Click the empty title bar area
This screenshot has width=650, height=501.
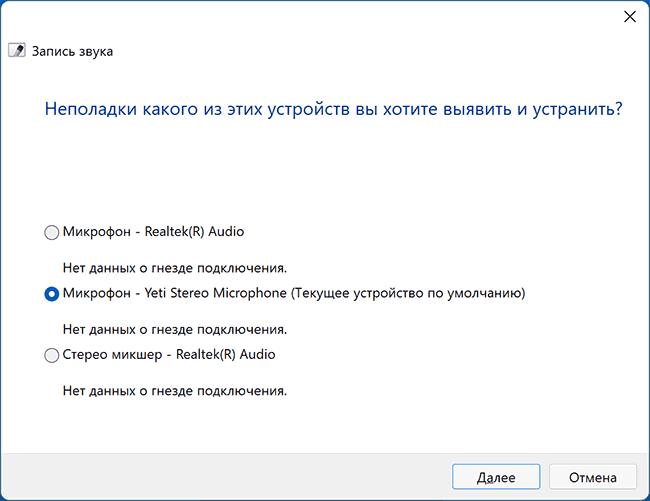[x=300, y=17]
